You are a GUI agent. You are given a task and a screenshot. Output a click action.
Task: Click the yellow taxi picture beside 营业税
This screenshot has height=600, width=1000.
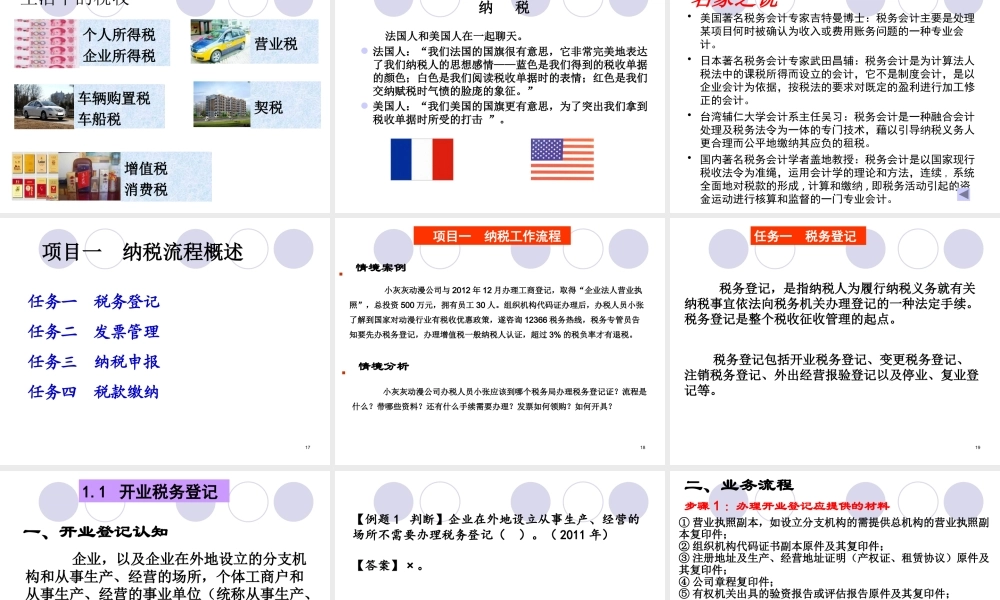220,41
